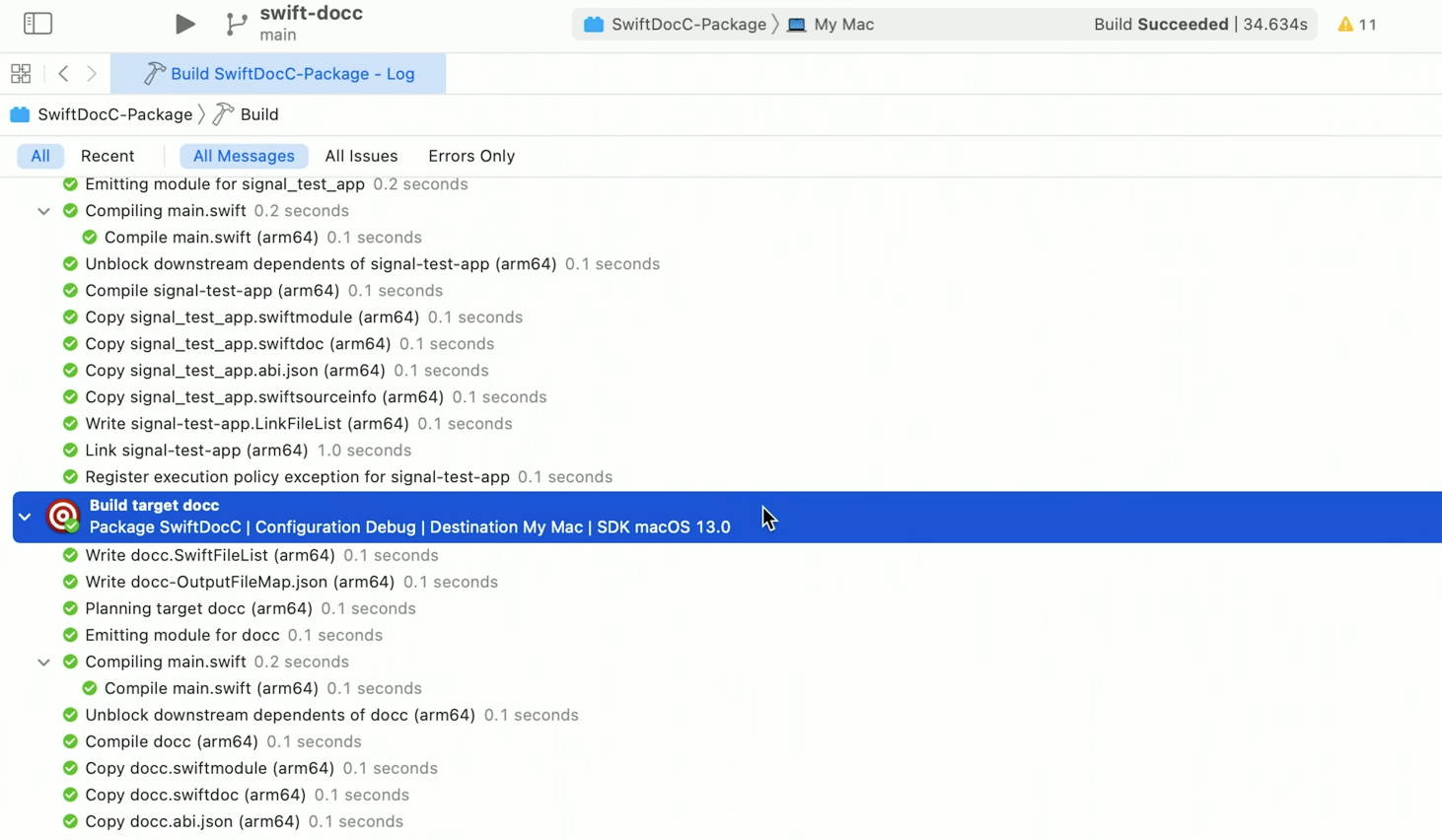Show Errors Only filter

471,156
